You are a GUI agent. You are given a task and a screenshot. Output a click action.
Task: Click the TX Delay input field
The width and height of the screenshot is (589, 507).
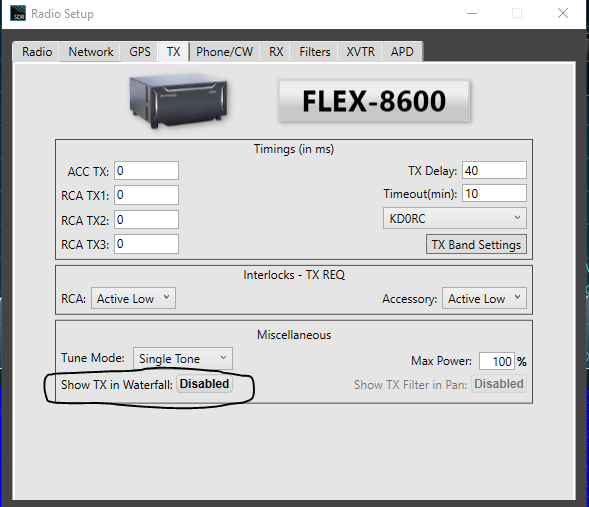point(494,171)
